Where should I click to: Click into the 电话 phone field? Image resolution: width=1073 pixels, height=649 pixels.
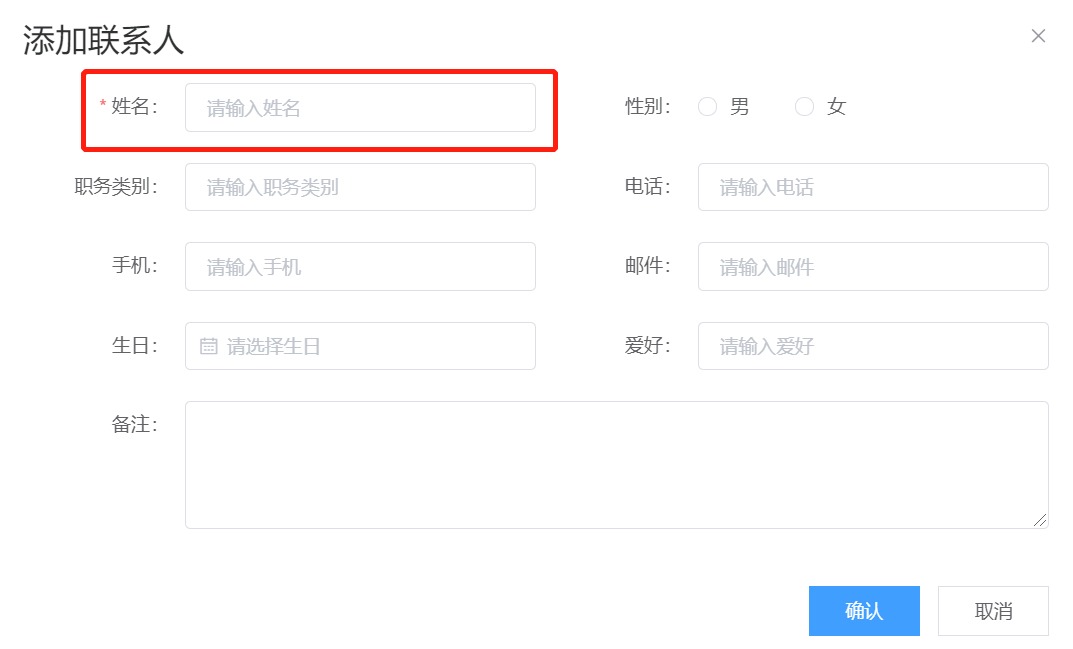click(x=872, y=187)
